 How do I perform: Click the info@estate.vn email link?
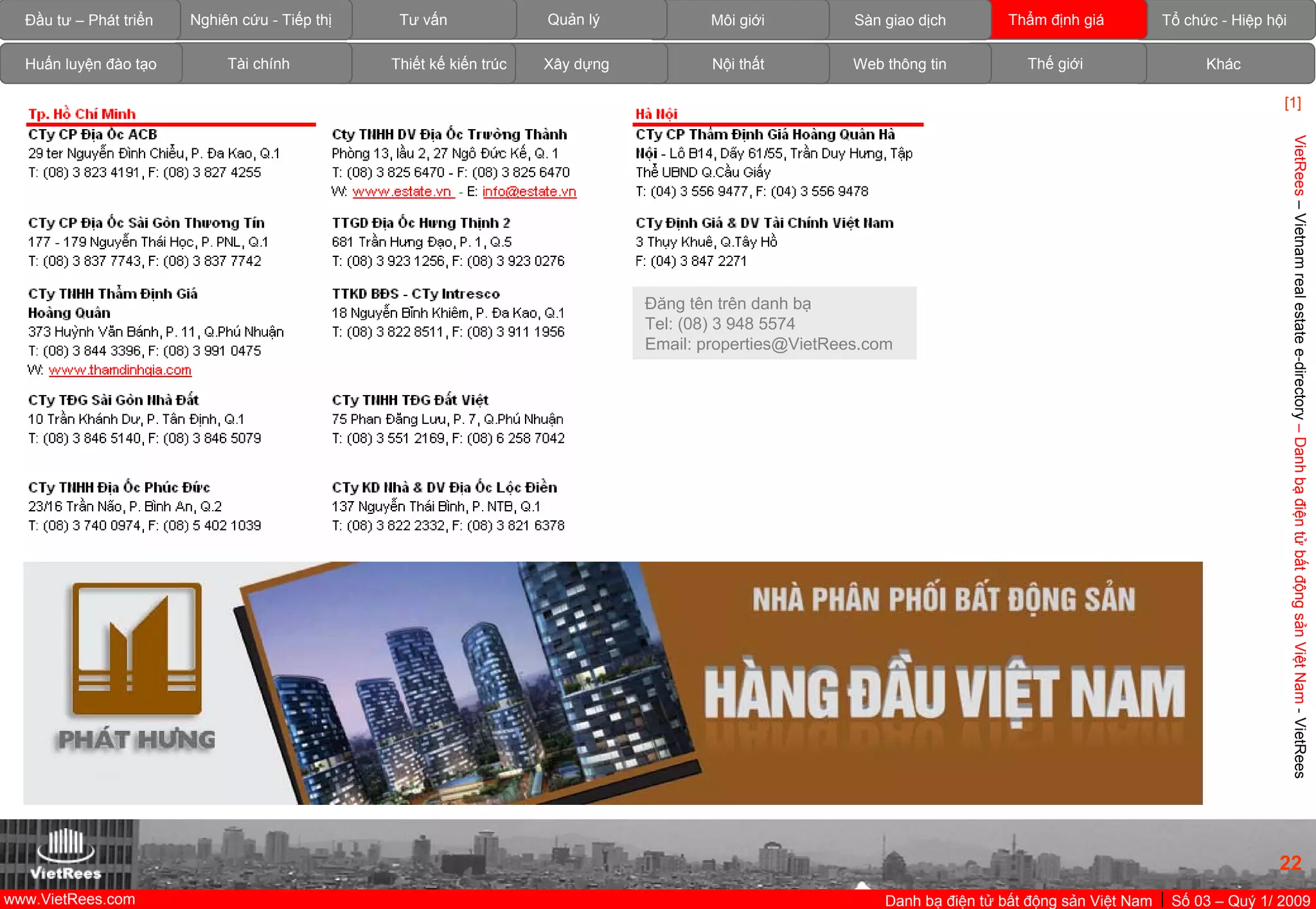pyautogui.click(x=529, y=191)
